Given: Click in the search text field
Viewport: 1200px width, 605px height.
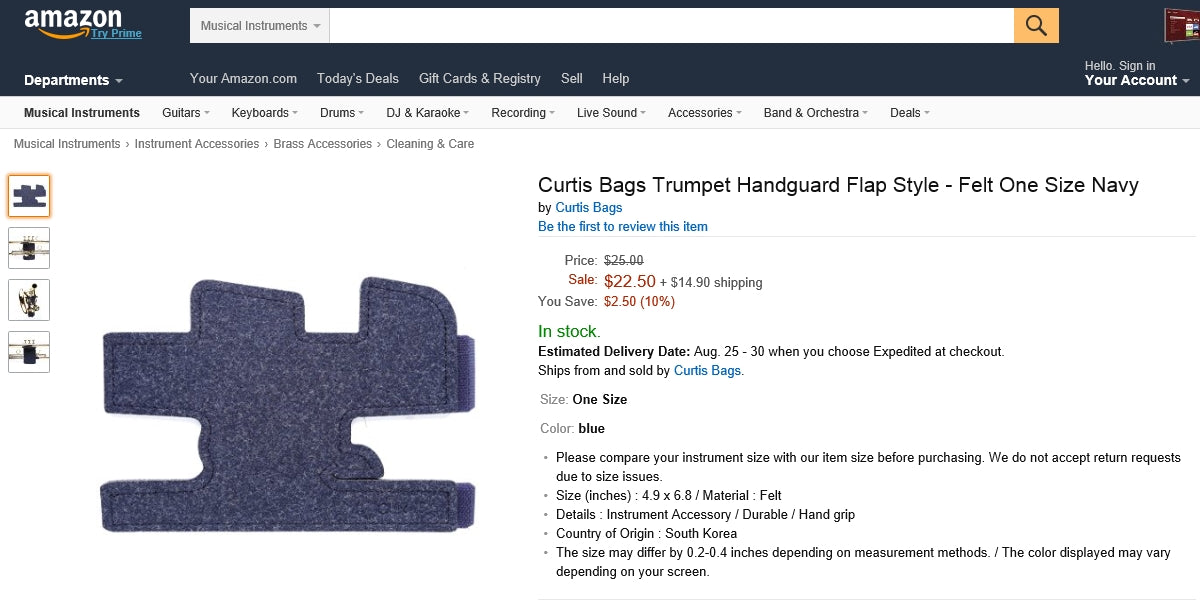Looking at the screenshot, I should coord(670,26).
